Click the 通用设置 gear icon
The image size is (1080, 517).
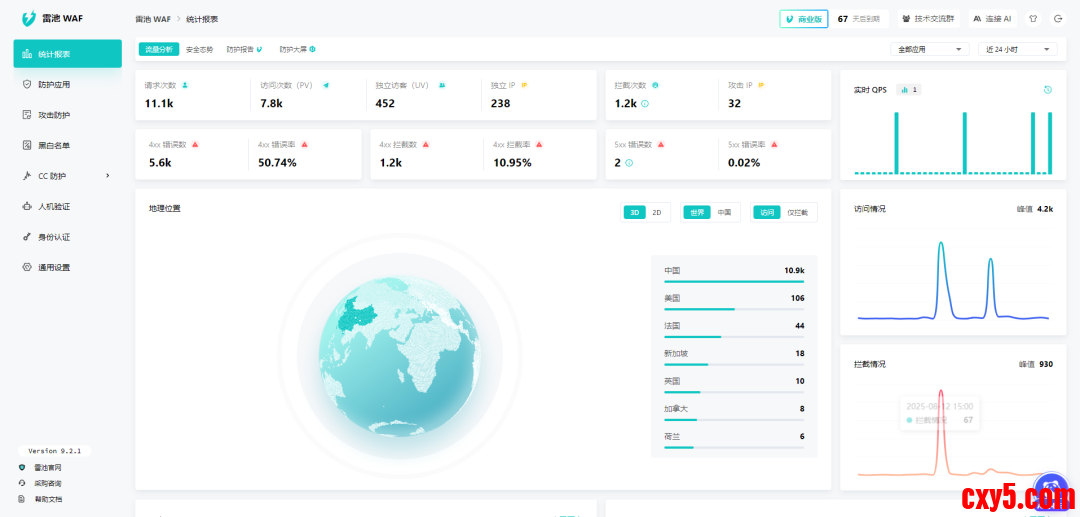click(x=27, y=268)
